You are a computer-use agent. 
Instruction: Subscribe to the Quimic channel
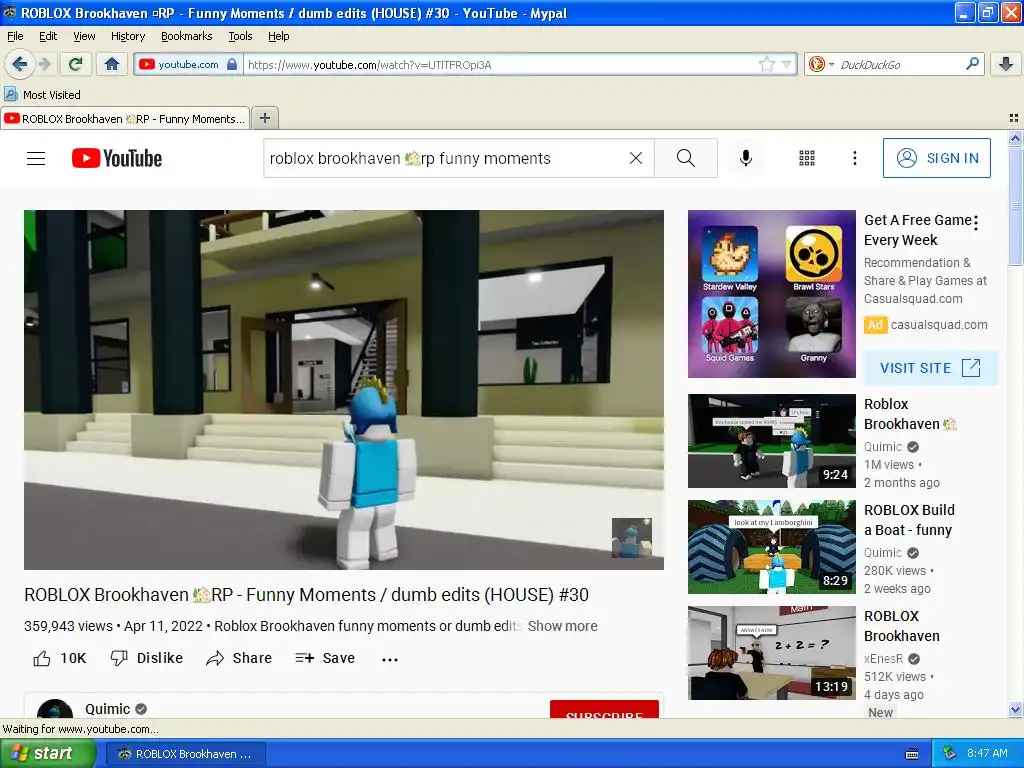coord(604,710)
